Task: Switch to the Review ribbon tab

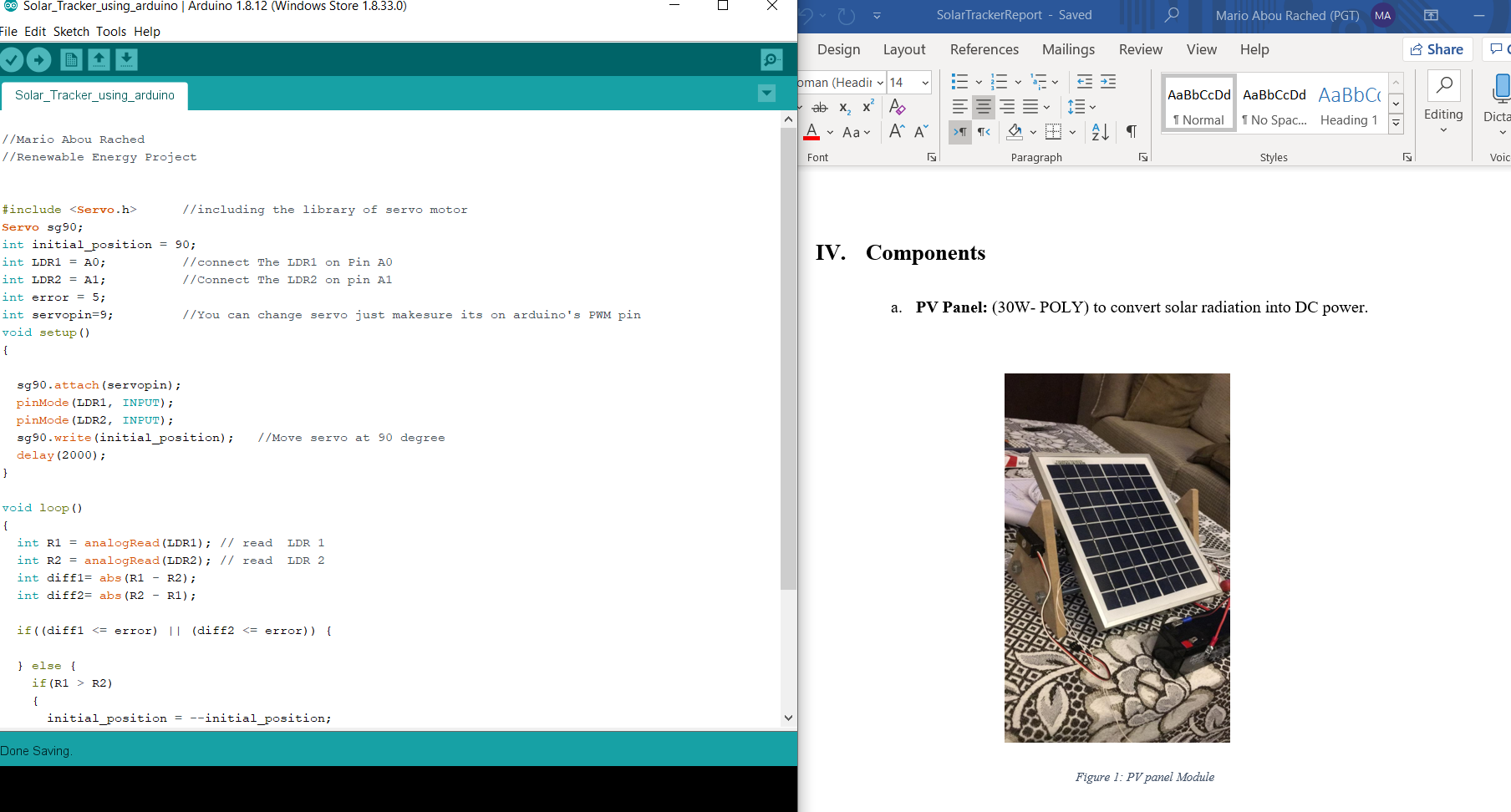Action: (1140, 49)
